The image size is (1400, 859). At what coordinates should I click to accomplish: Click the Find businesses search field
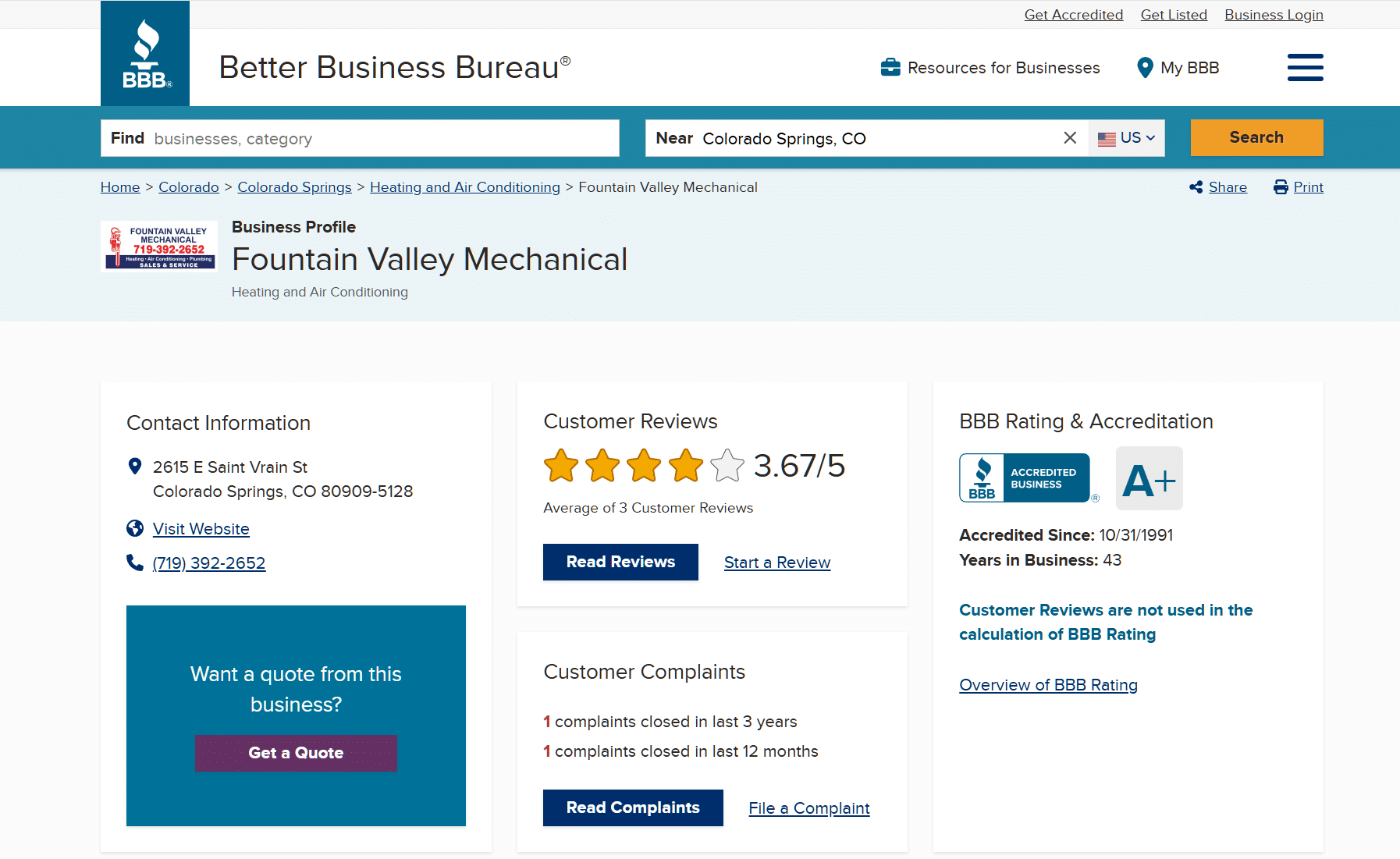(x=382, y=138)
